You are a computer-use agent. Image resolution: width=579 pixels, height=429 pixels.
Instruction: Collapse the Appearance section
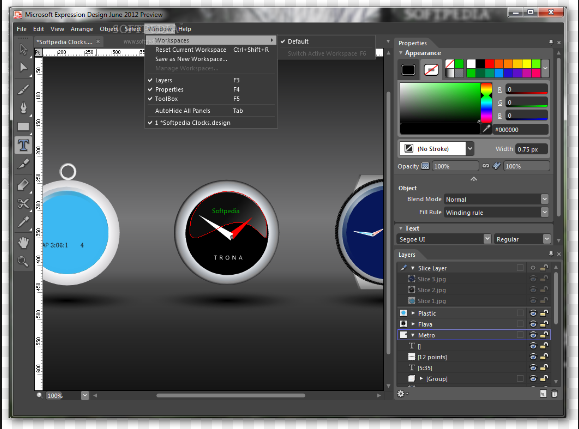click(401, 53)
